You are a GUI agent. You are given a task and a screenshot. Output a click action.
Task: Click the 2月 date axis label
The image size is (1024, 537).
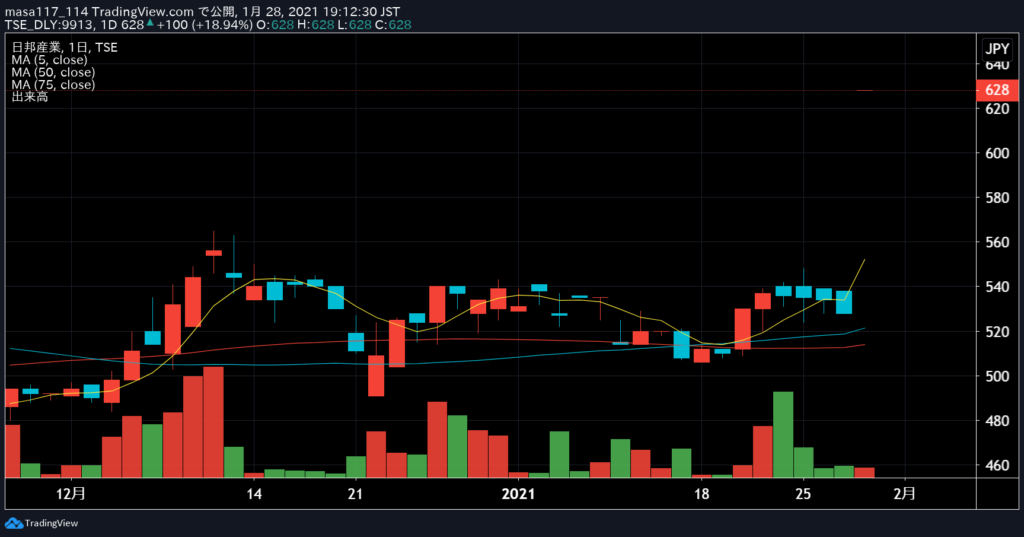pos(904,493)
